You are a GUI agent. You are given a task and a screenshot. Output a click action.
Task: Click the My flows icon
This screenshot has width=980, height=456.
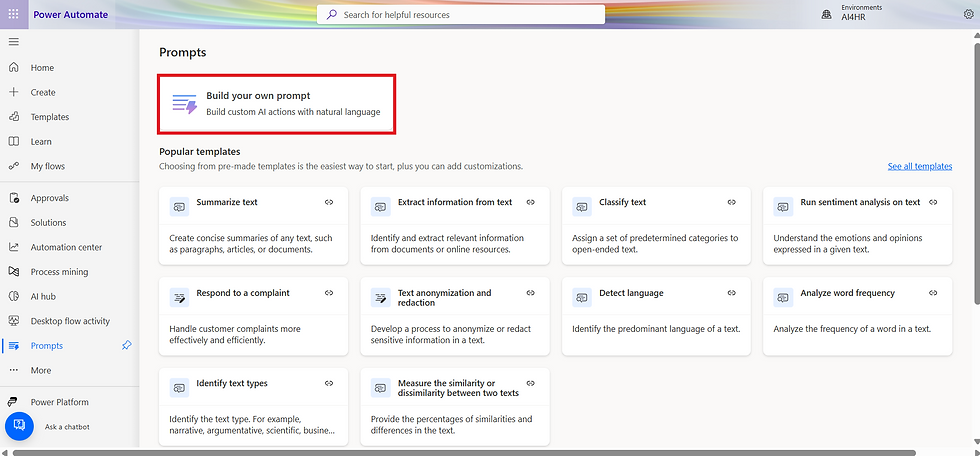pos(14,166)
